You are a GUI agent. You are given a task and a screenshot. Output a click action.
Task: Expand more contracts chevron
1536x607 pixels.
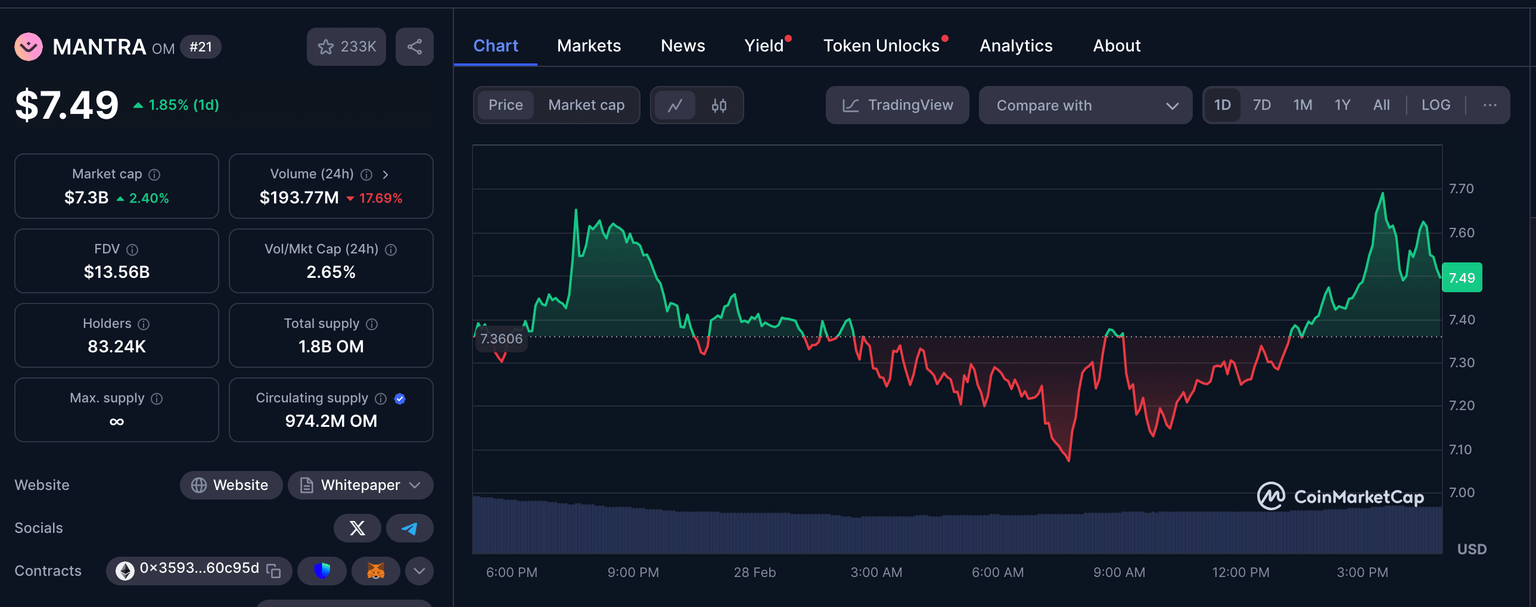pyautogui.click(x=419, y=571)
